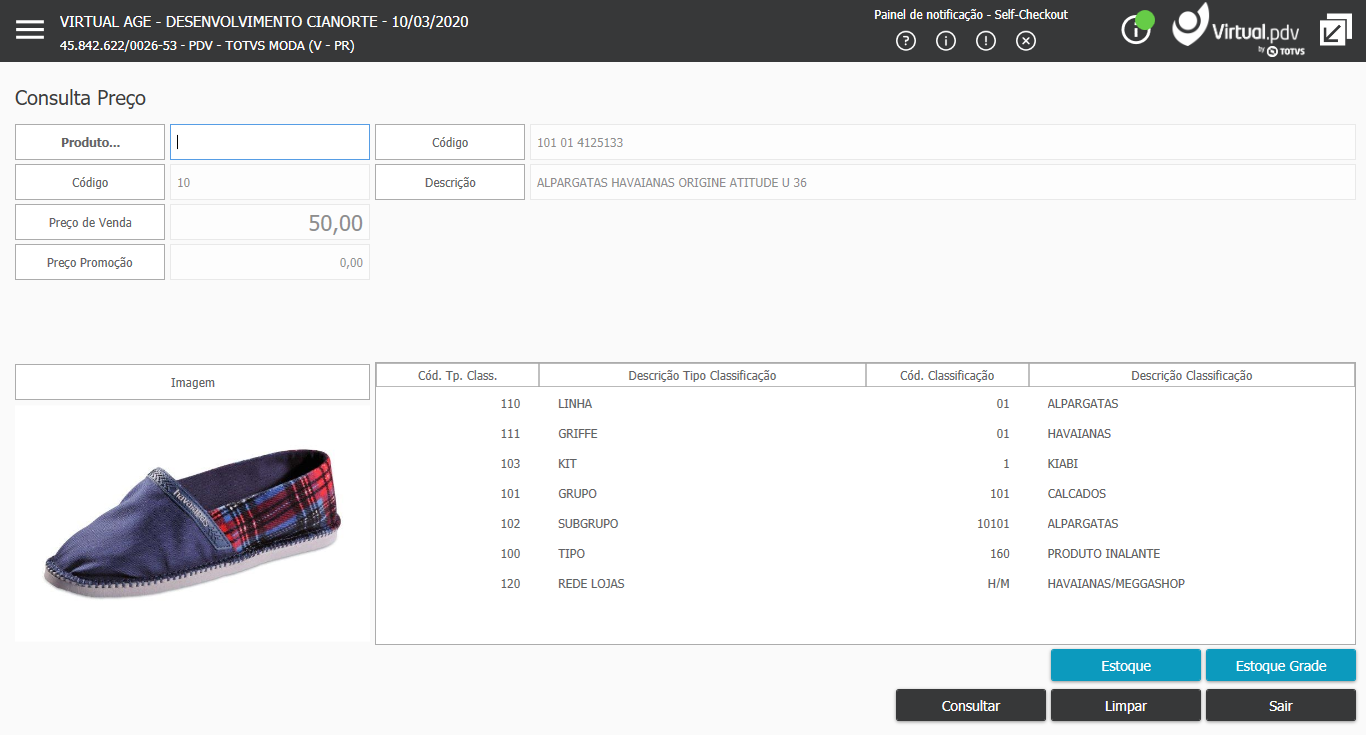Screen dimensions: 1366x735
Task: Select the GRIFFE classification row
Action: point(865,434)
